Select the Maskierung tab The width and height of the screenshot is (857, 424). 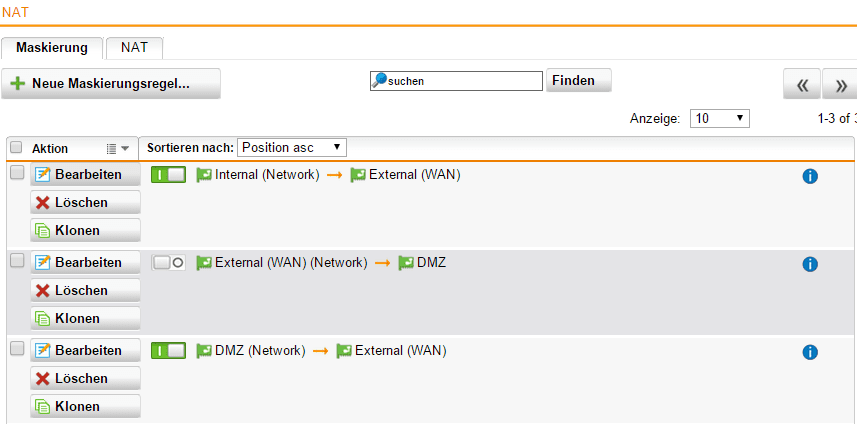(52, 47)
